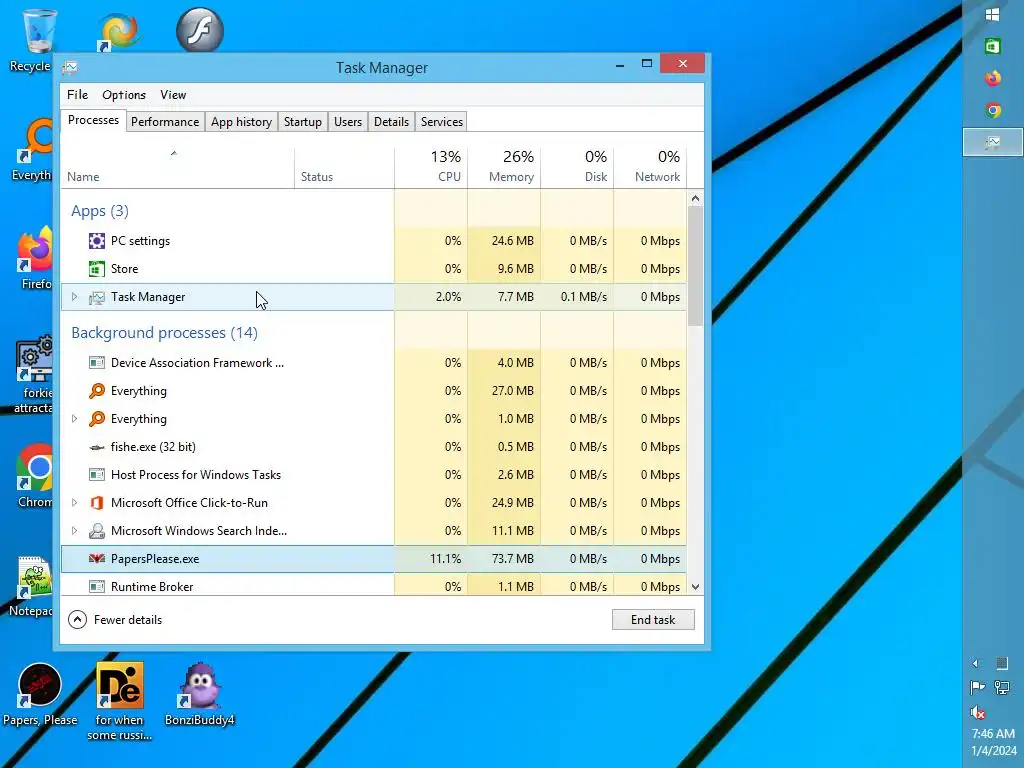Click the Action Center flag icon
This screenshot has width=1024, height=768.
(x=978, y=687)
